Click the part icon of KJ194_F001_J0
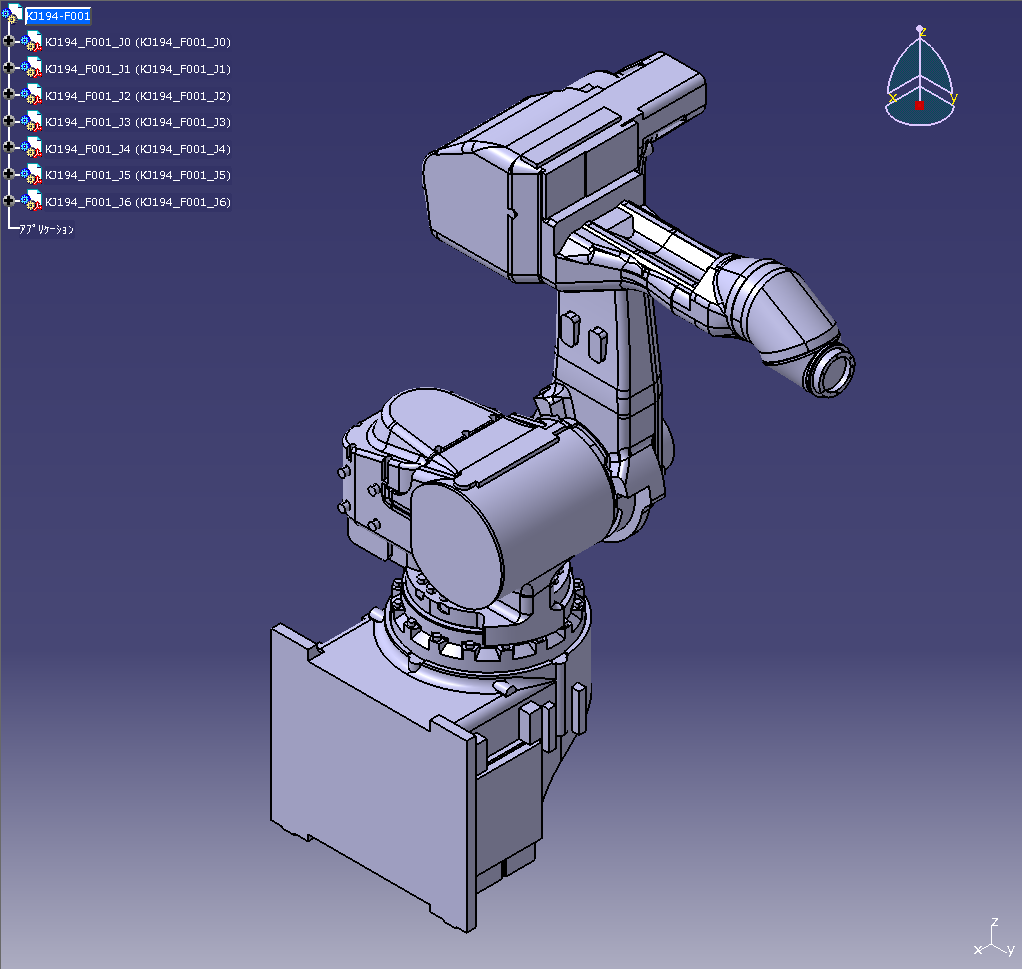The height and width of the screenshot is (969, 1022). coord(31,41)
